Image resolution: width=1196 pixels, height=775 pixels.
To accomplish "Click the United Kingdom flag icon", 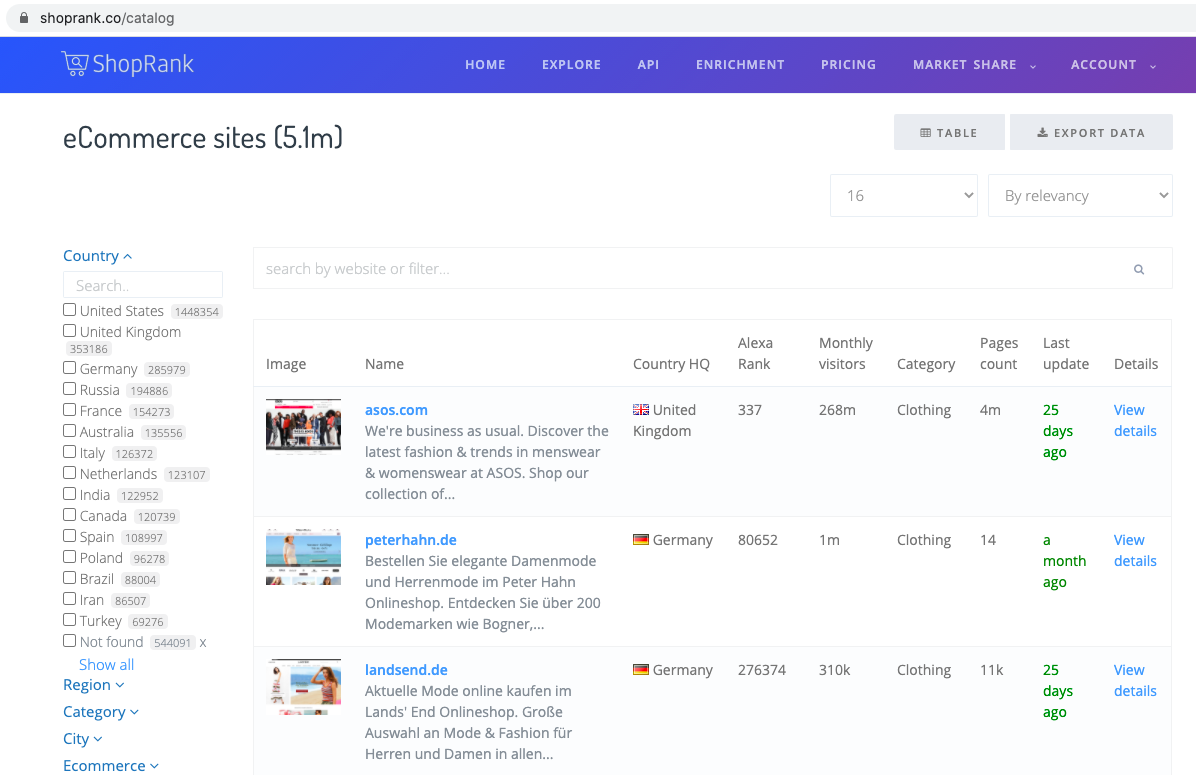I will point(641,410).
